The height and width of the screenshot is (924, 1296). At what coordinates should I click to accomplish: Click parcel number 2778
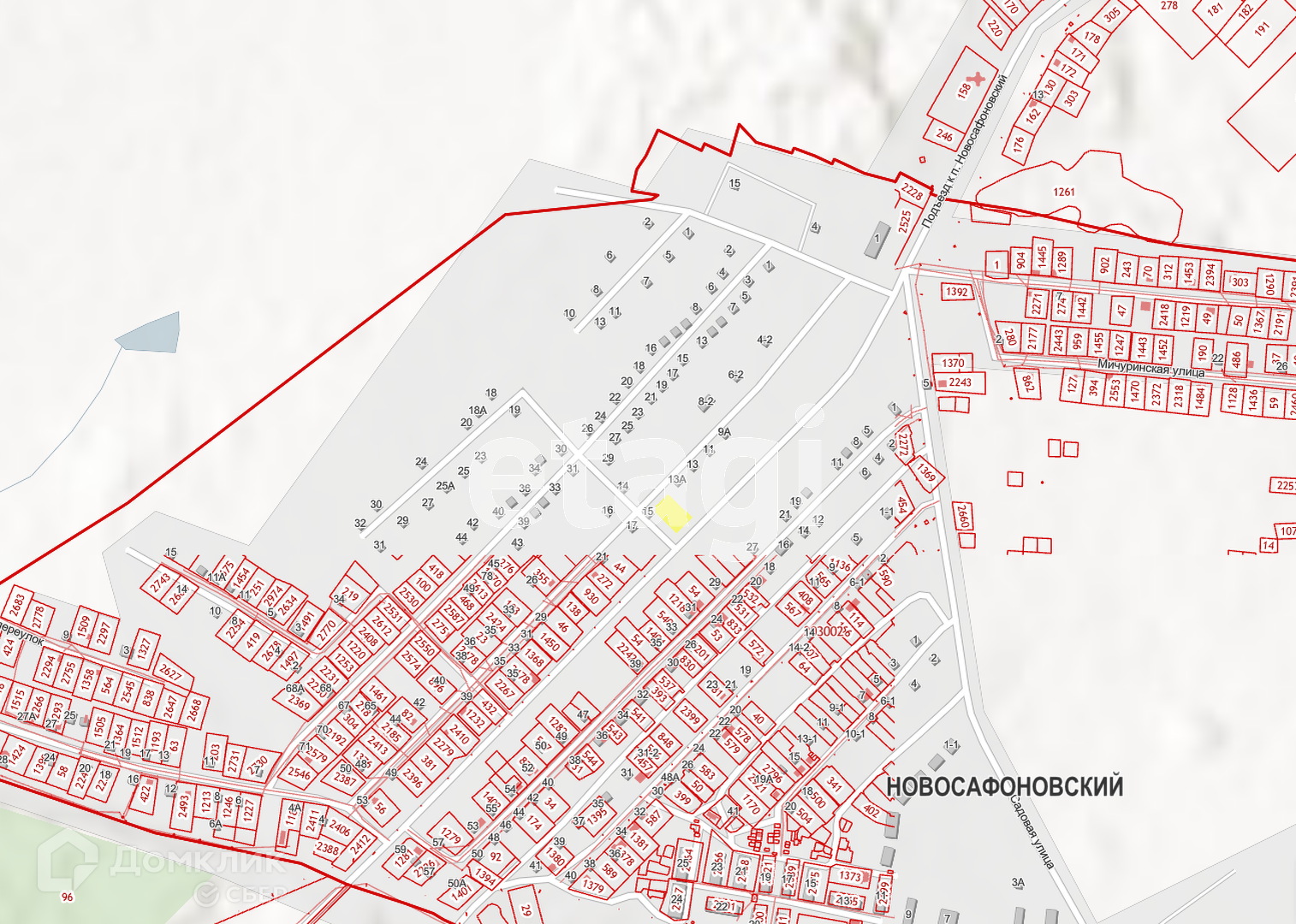click(38, 617)
